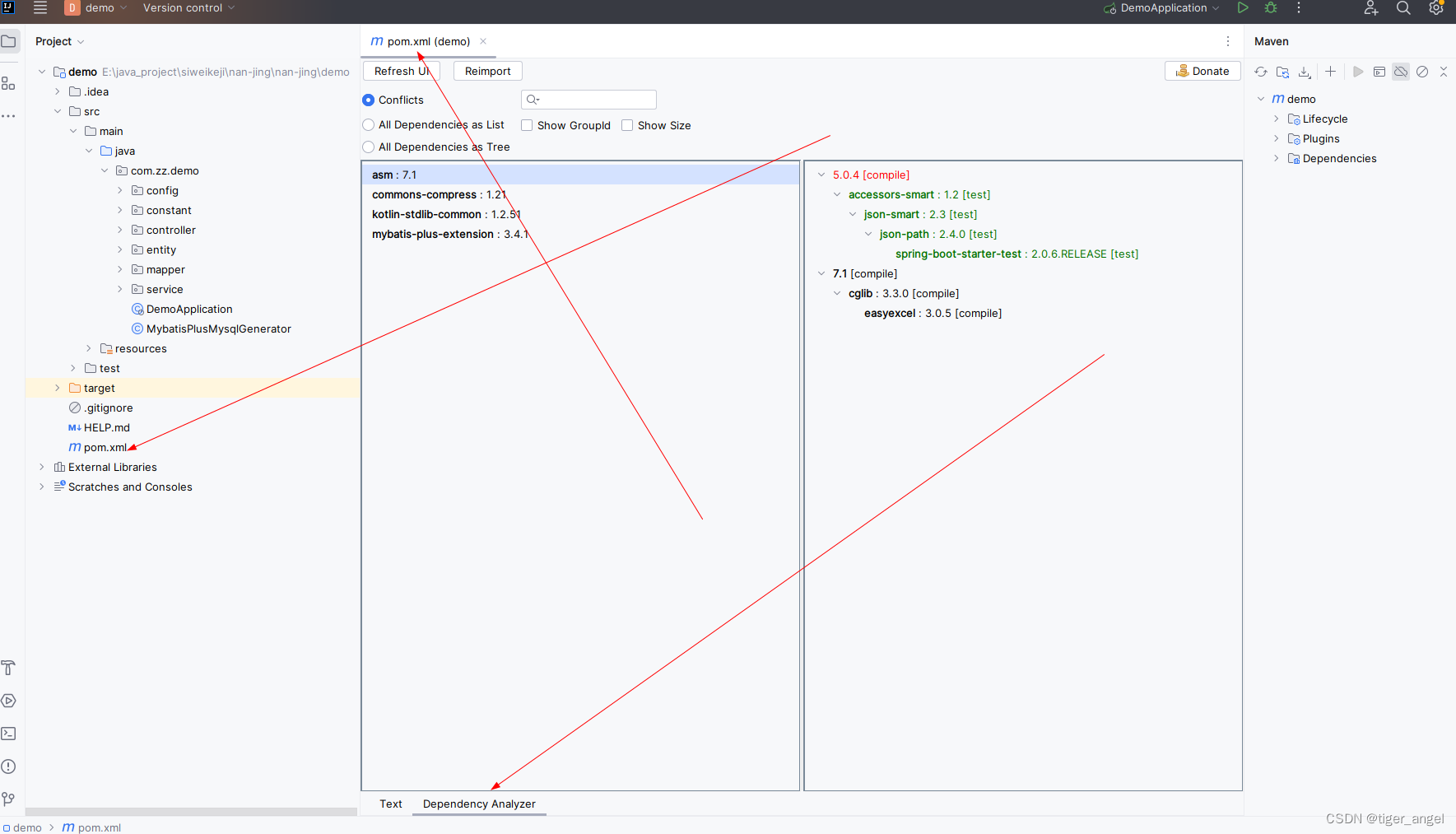This screenshot has width=1456, height=834.
Task: Select All Dependencies as Tree
Action: [x=369, y=147]
